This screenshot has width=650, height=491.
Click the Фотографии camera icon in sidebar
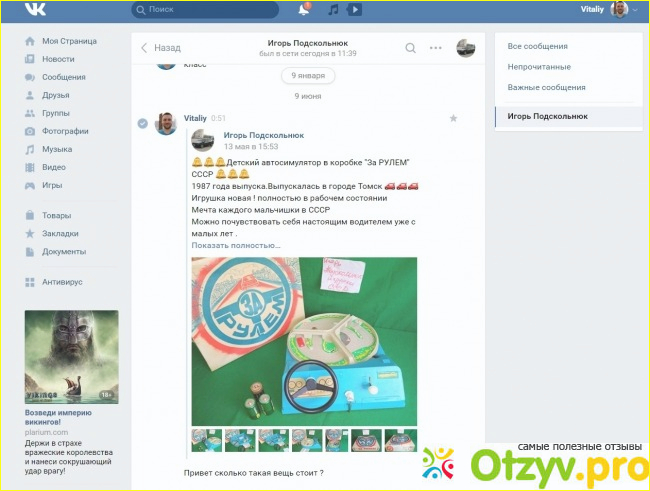pos(31,131)
